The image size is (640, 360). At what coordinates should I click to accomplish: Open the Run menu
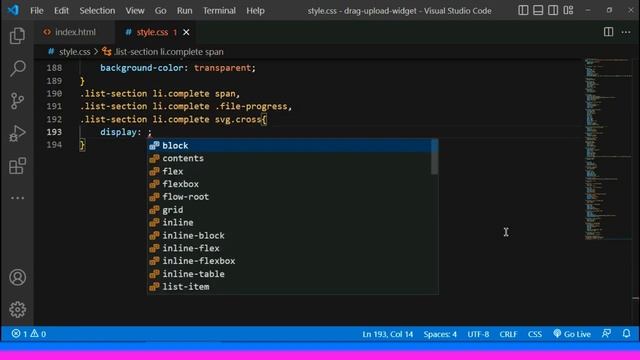click(184, 11)
